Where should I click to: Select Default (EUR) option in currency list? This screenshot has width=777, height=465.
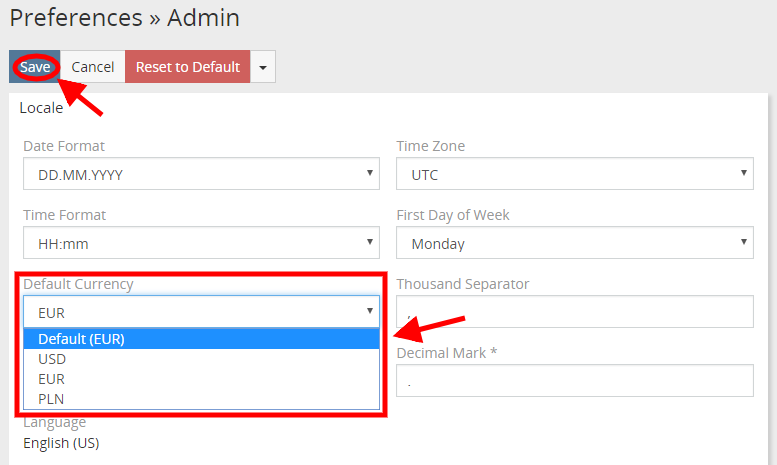[x=201, y=339]
